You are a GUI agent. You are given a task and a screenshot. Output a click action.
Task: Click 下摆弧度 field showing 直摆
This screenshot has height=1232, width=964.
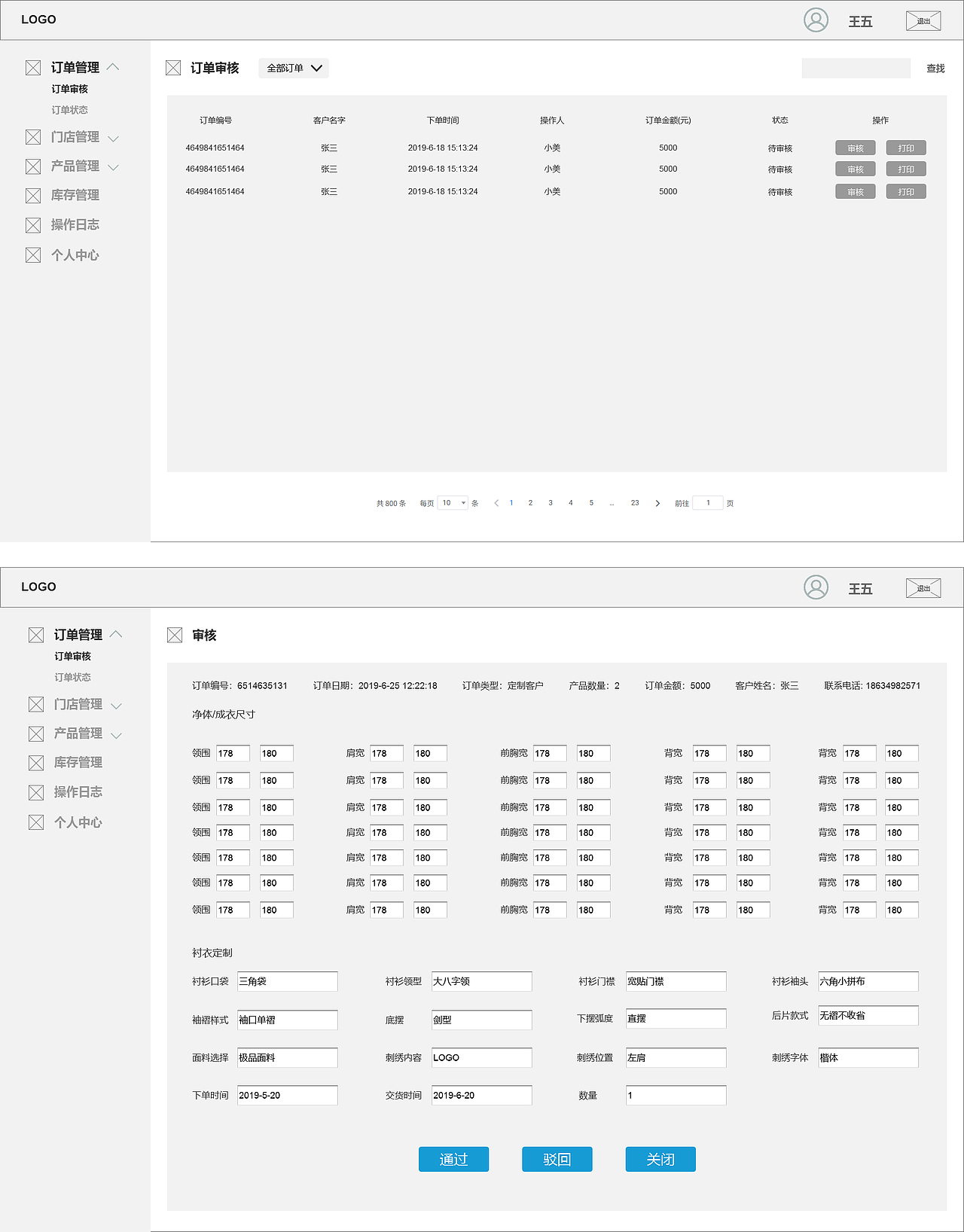(x=676, y=1018)
